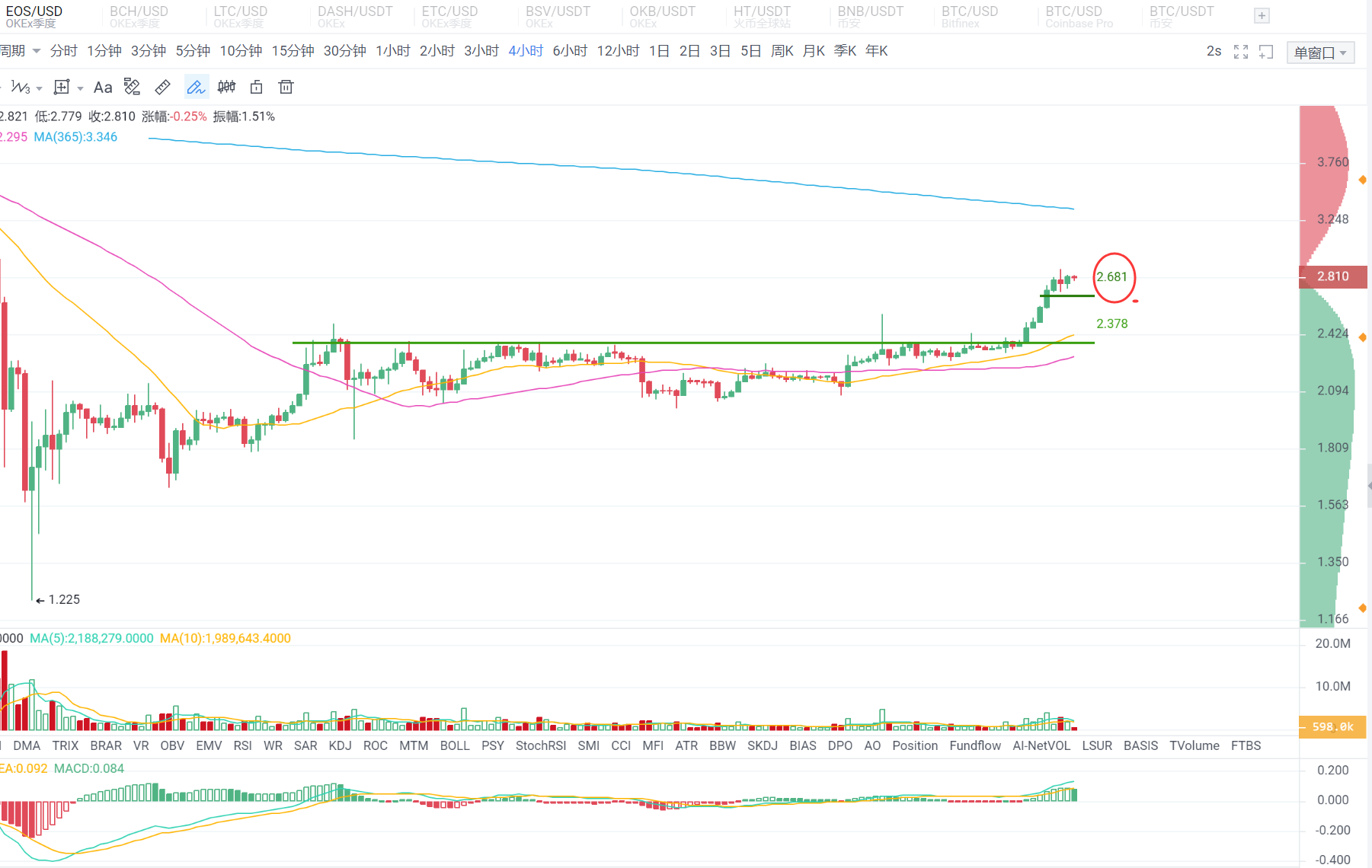Click the ruler with dotted lines icon
Screen dimensions: 1372x868
click(132, 88)
